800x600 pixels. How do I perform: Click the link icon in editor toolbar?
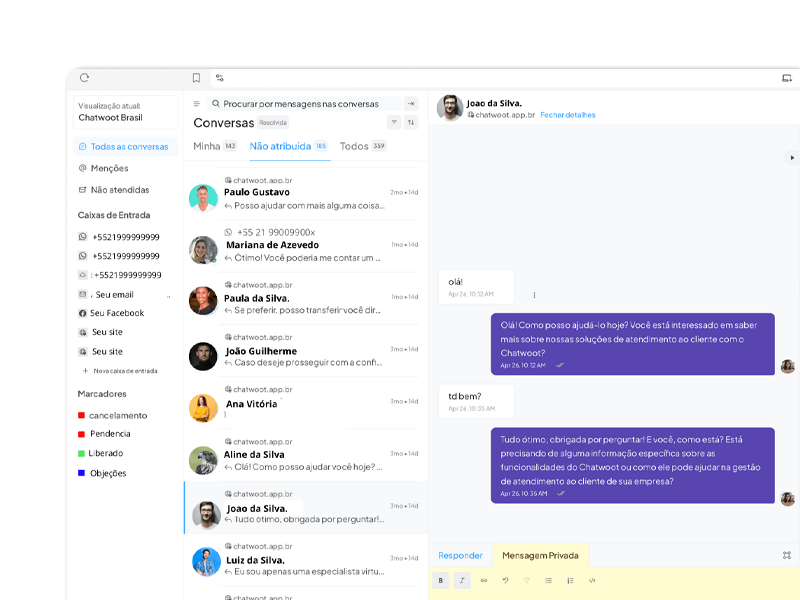coord(484,580)
